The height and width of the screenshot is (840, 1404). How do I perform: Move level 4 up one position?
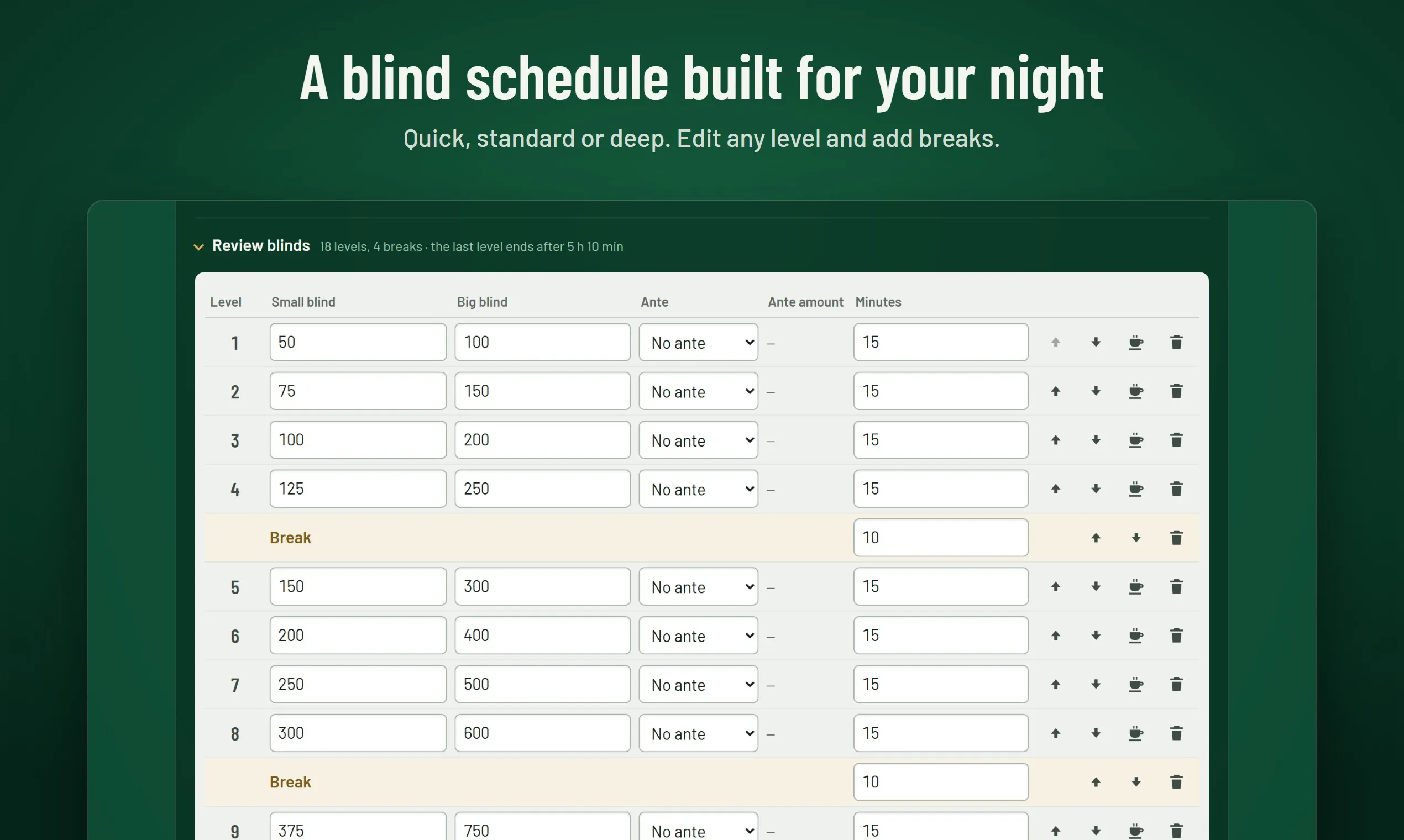(x=1055, y=489)
